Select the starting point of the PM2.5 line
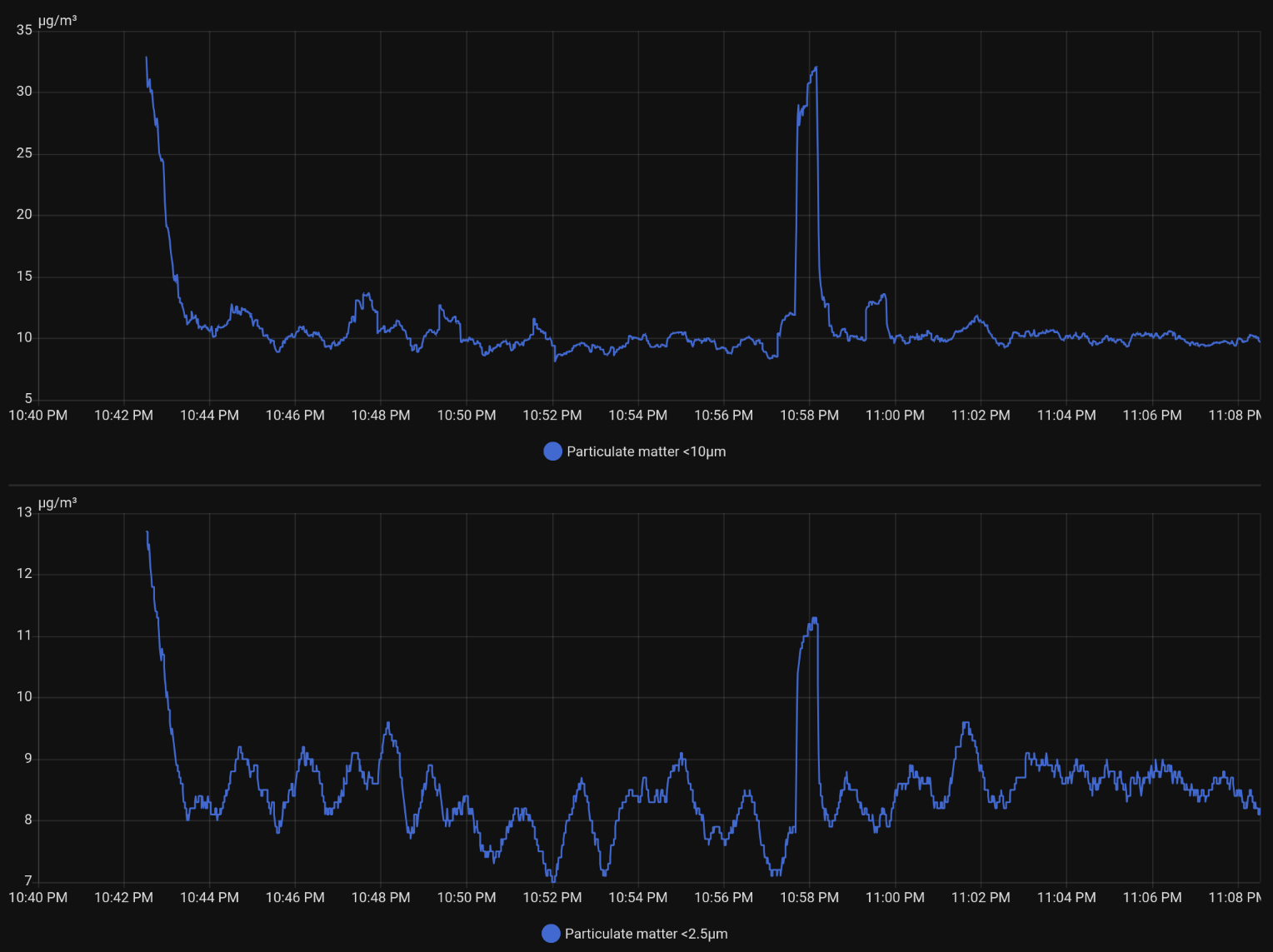This screenshot has height=952, width=1273. coord(147,531)
